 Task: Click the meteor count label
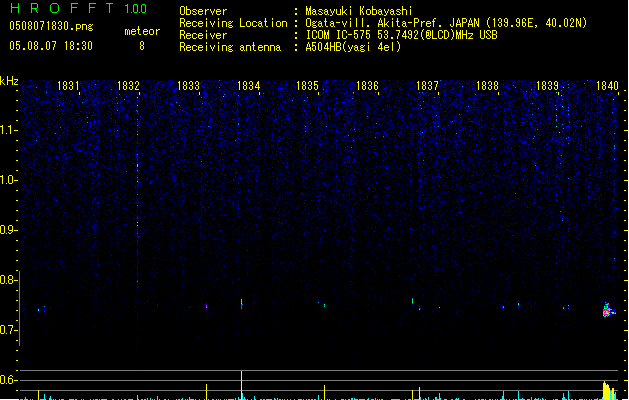point(142,31)
